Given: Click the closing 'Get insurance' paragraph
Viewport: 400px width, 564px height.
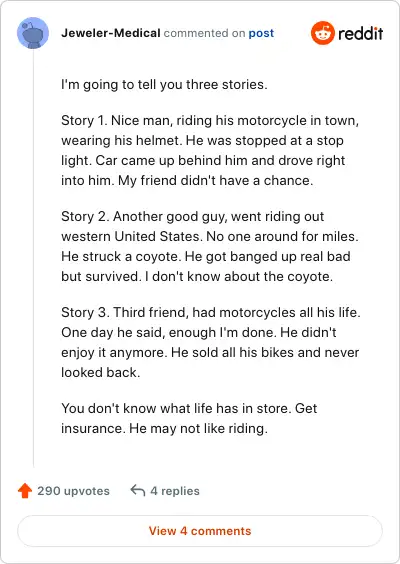Looking at the screenshot, I should (189, 418).
